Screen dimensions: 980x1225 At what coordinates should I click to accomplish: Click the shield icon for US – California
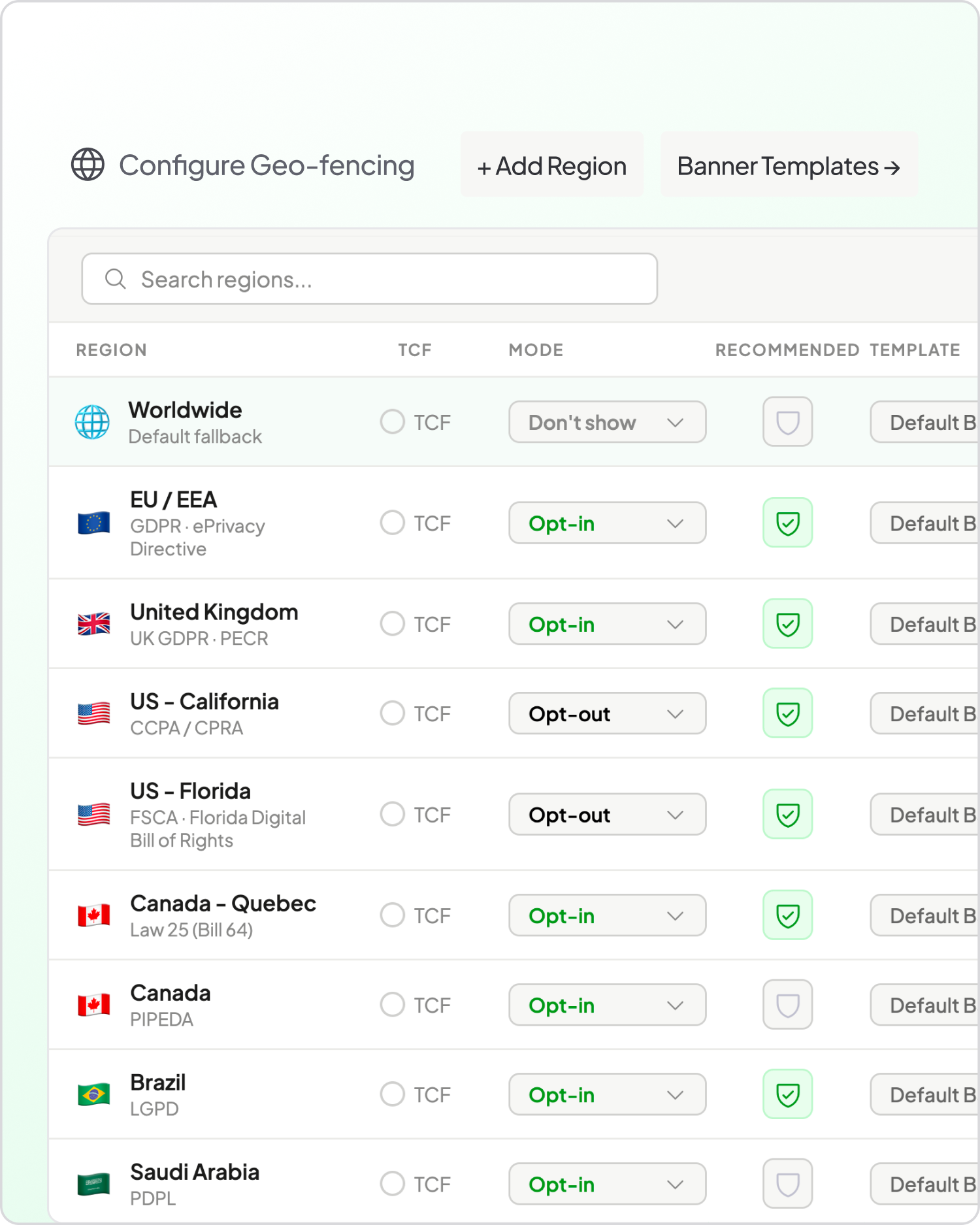787,713
